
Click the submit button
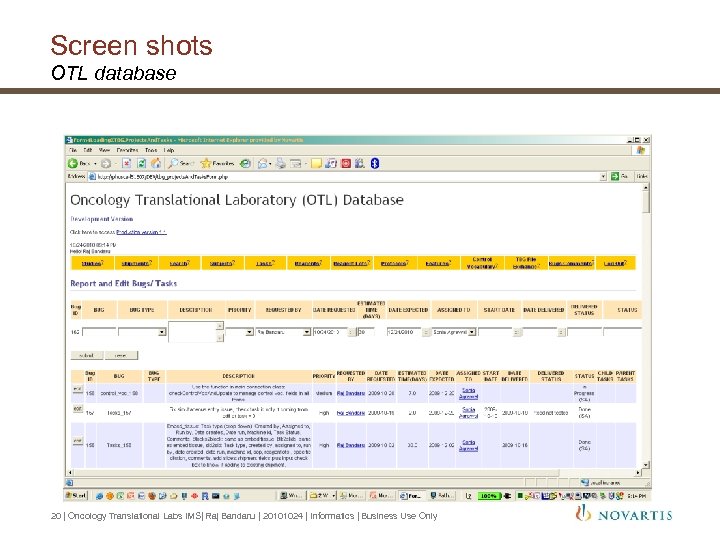click(x=87, y=355)
